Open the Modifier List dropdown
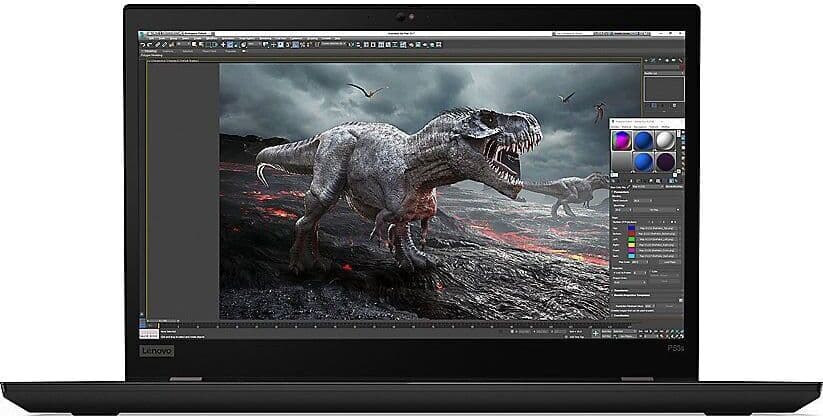This screenshot has width=823, height=416. [x=664, y=73]
